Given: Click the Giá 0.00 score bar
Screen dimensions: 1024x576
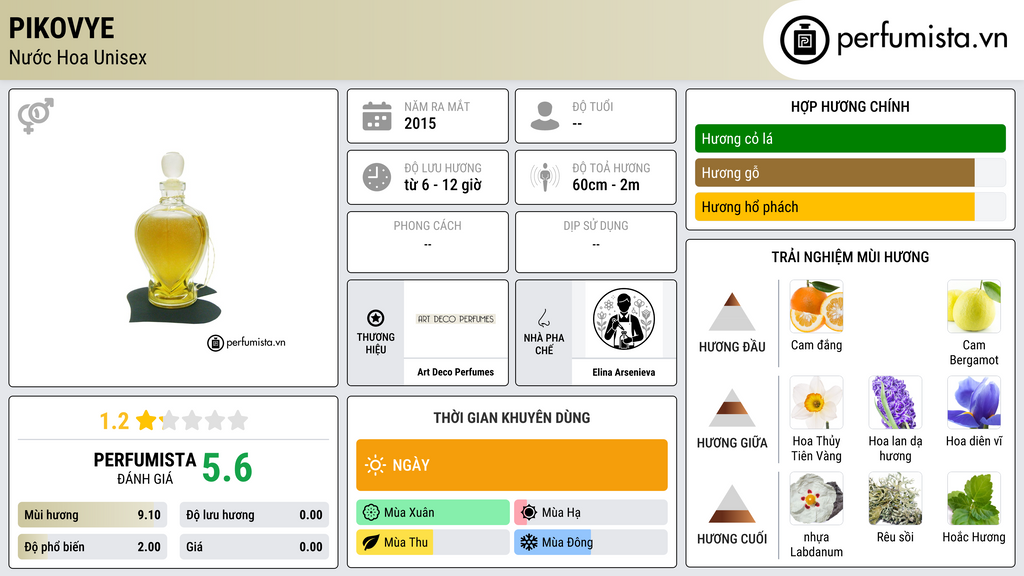Looking at the screenshot, I should 254,547.
